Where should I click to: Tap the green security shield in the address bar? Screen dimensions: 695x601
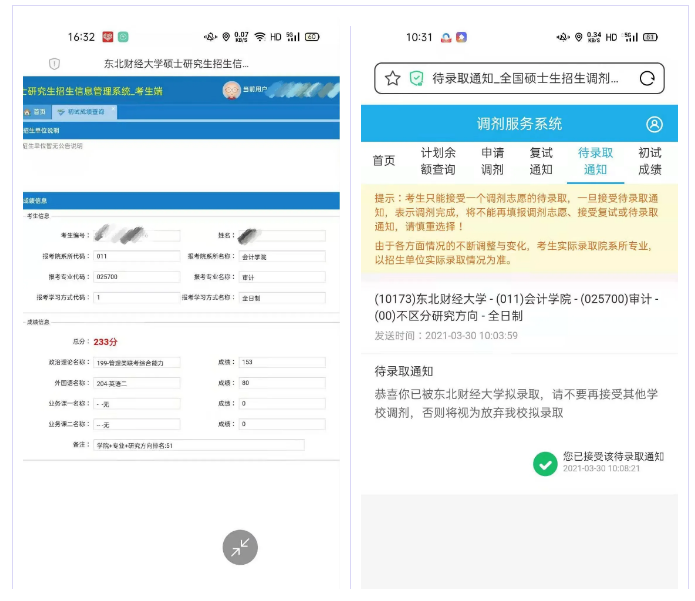[416, 78]
